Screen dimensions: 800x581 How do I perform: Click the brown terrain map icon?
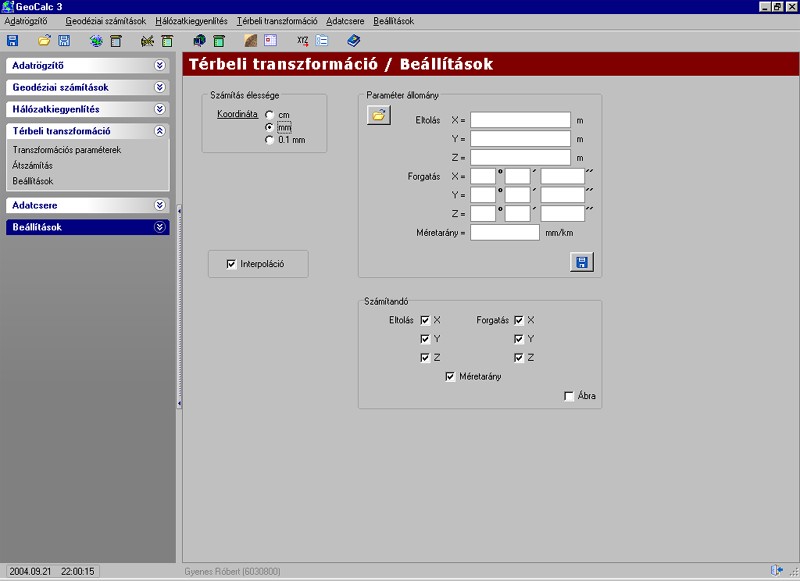click(x=251, y=41)
